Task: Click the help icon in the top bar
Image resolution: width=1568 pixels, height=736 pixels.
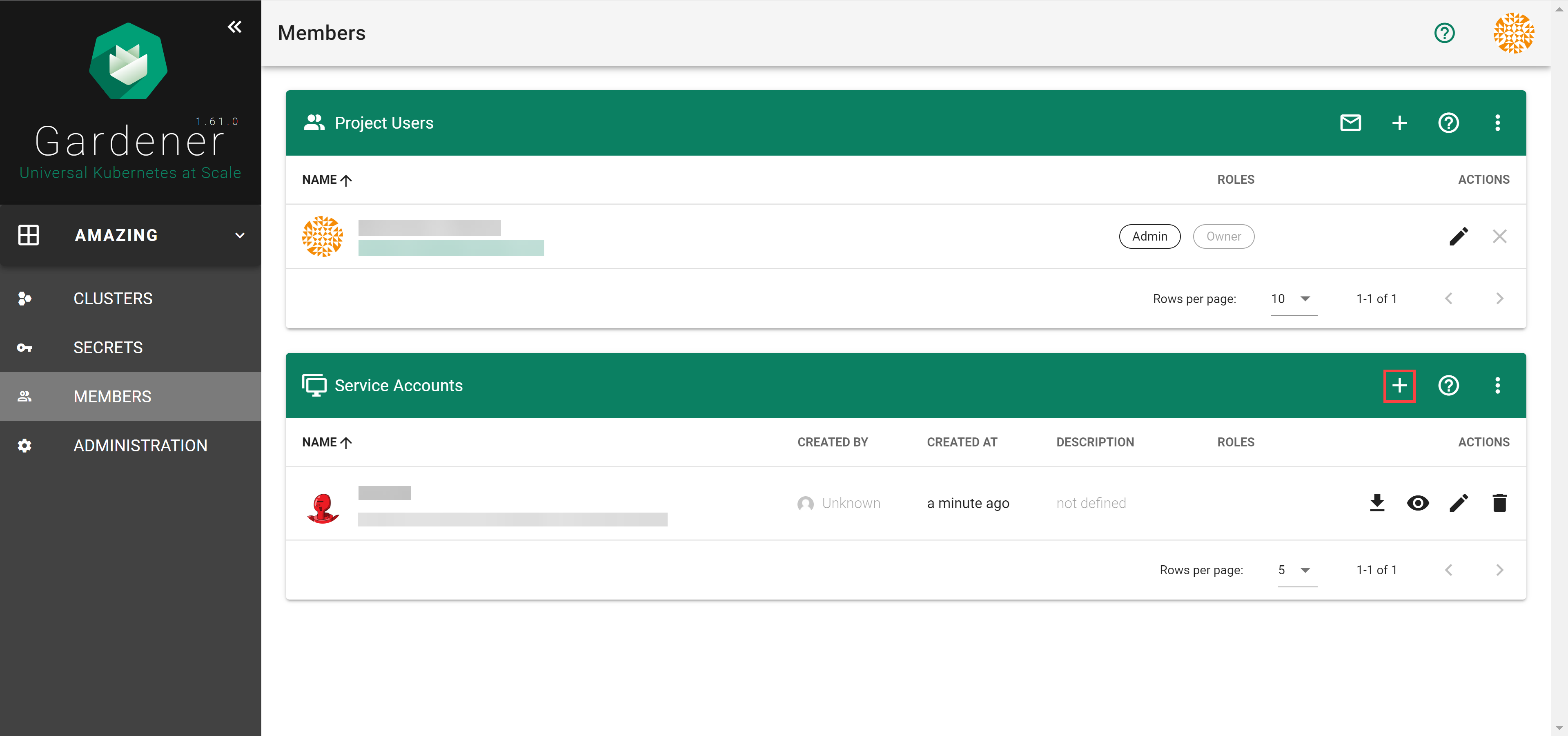Action: (x=1445, y=33)
